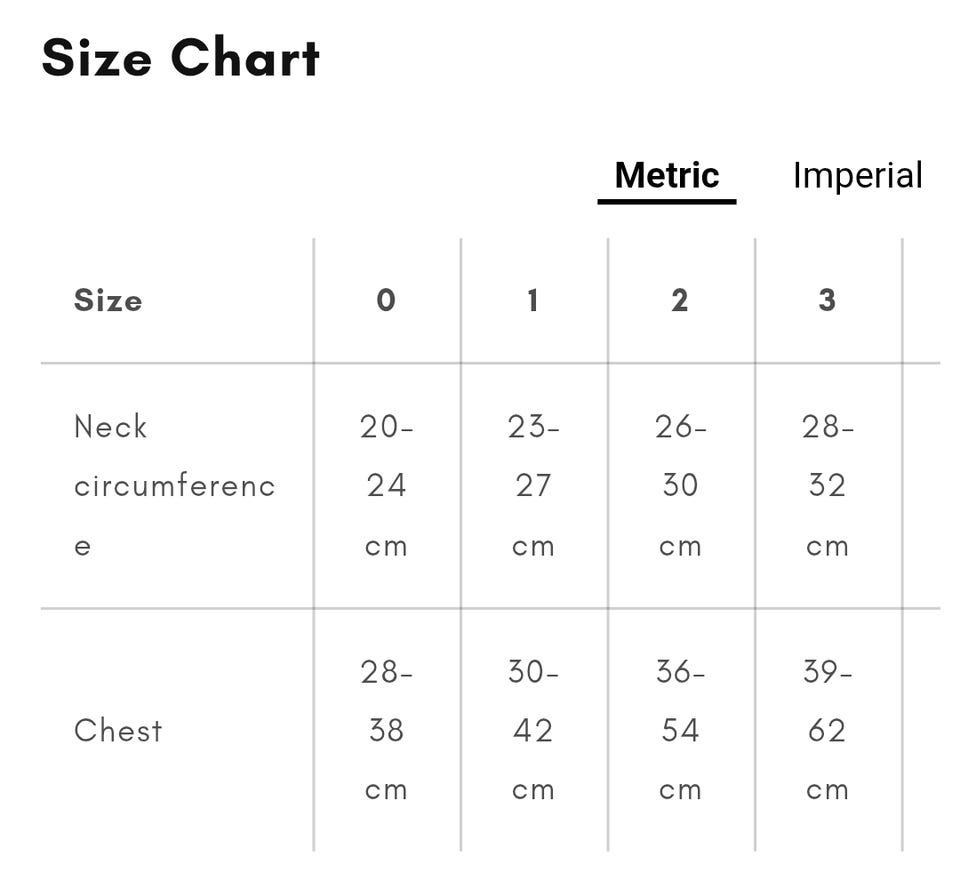The height and width of the screenshot is (881, 960).
Task: Switch to the Imperial tab
Action: [857, 175]
